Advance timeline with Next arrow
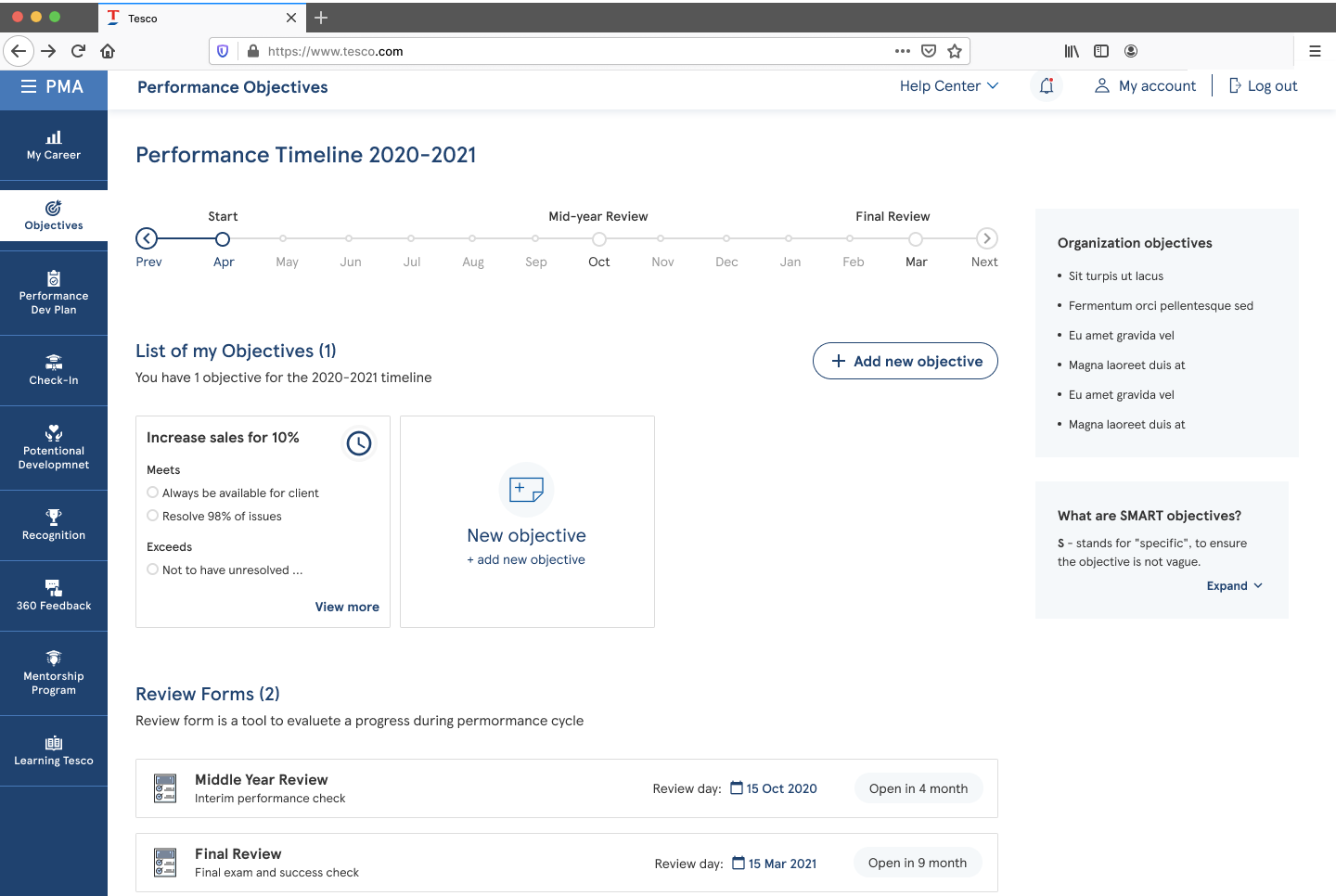 [987, 238]
